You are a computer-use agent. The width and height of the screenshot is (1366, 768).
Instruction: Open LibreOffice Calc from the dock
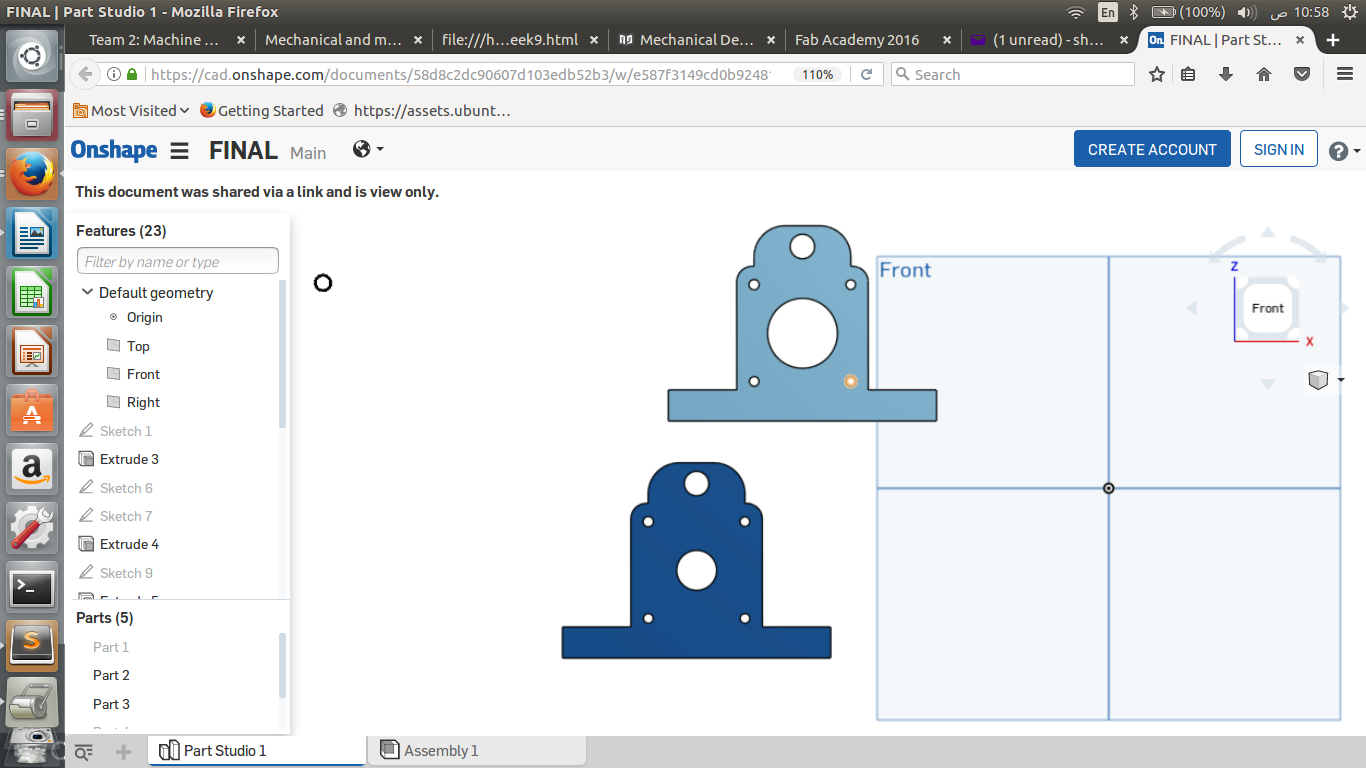pyautogui.click(x=32, y=294)
